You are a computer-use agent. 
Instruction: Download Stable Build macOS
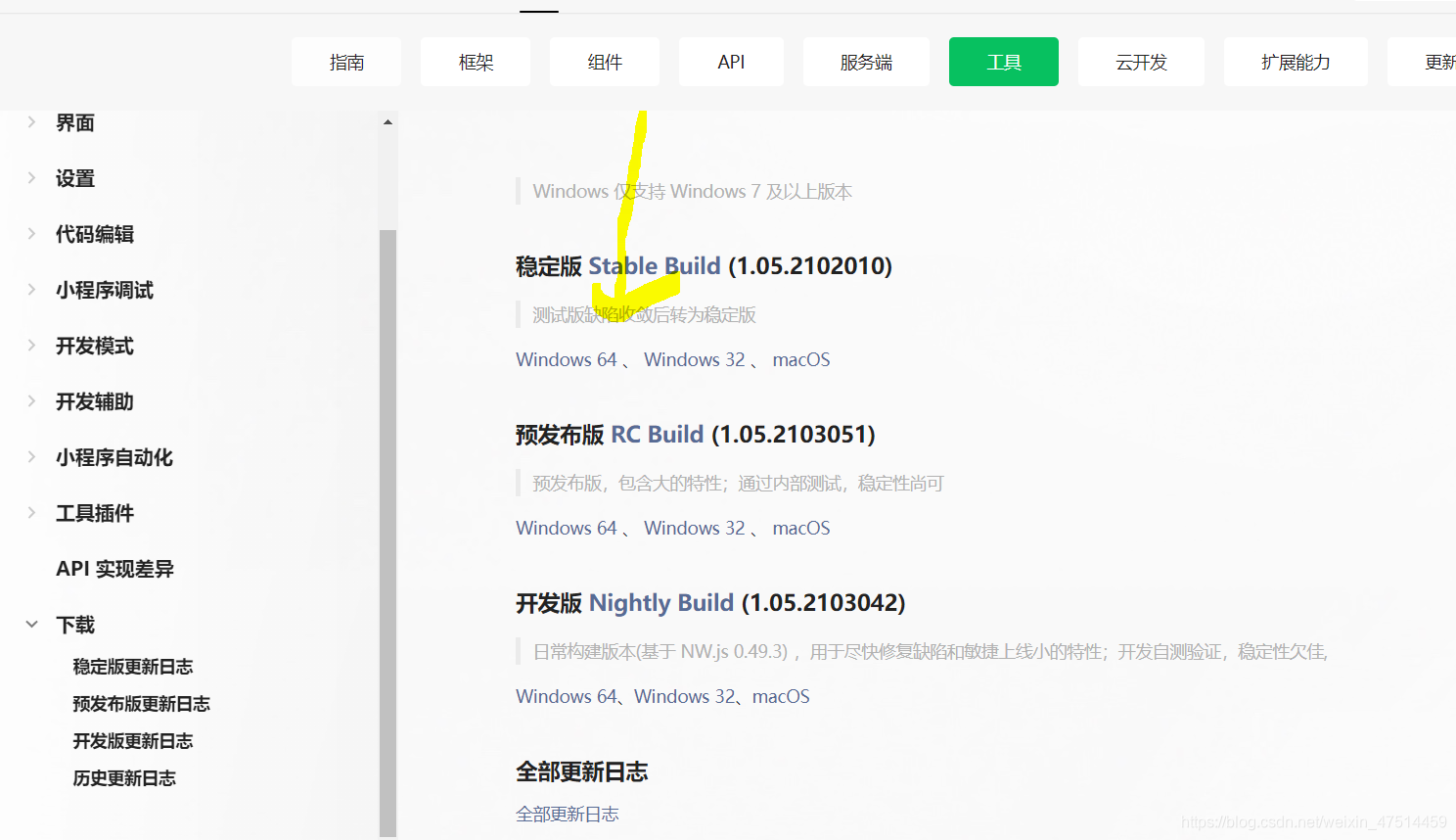pos(801,359)
